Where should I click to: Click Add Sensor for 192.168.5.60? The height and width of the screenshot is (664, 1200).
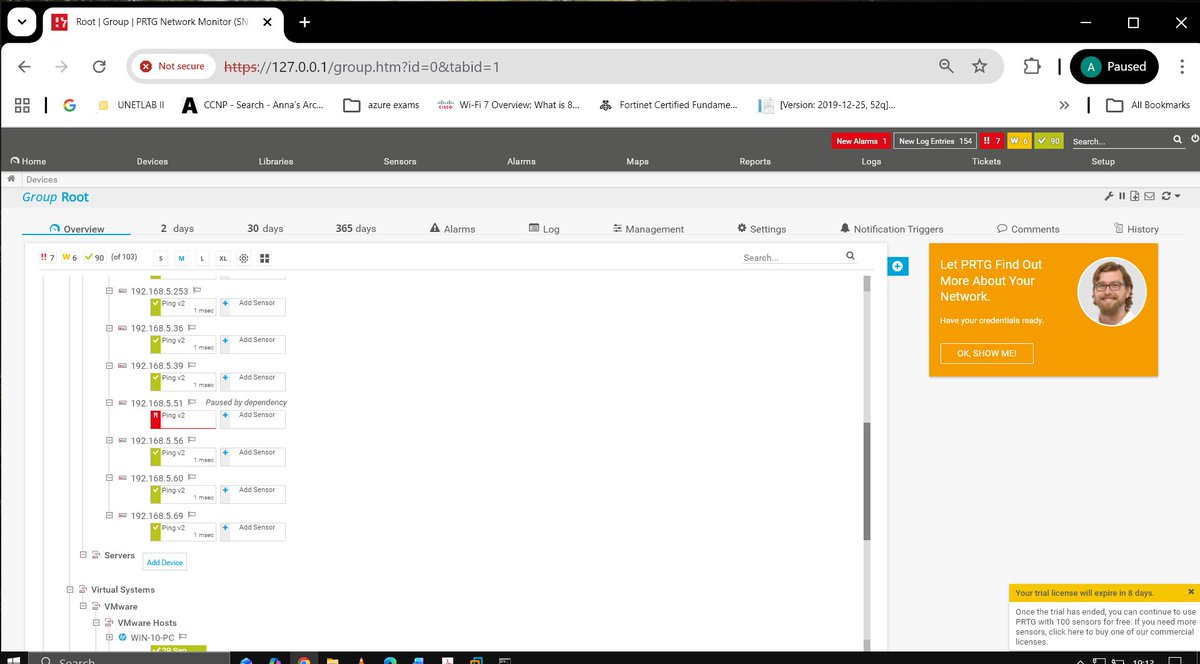click(x=253, y=494)
